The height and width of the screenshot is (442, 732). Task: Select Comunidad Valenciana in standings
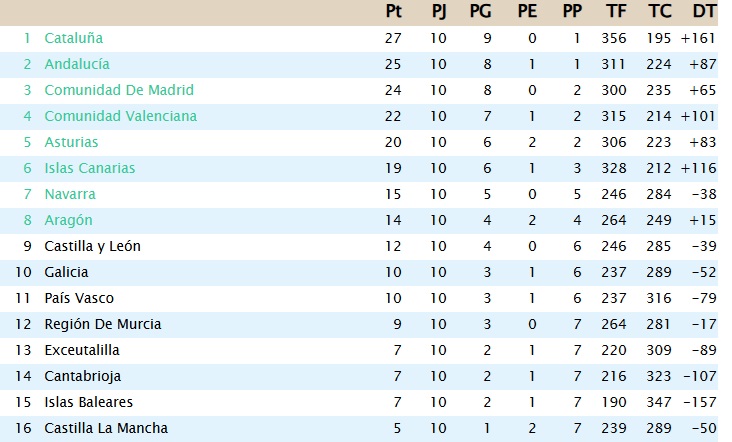tap(120, 116)
